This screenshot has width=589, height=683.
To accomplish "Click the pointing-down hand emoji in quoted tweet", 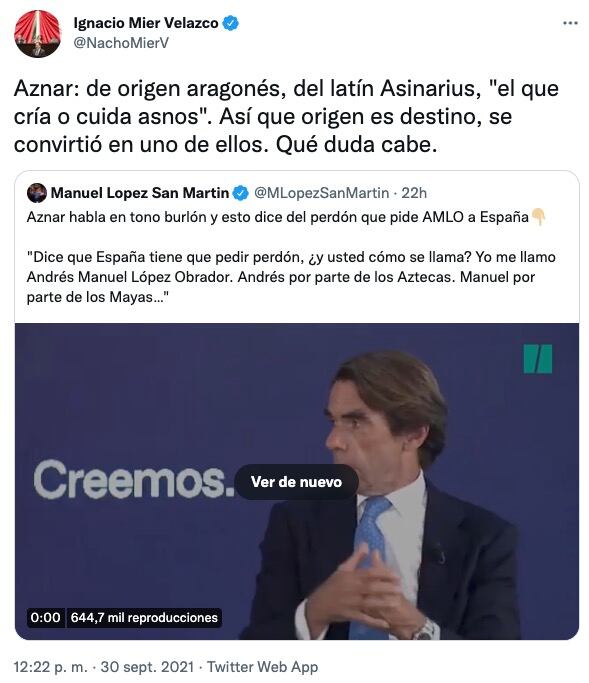I will pos(538,216).
